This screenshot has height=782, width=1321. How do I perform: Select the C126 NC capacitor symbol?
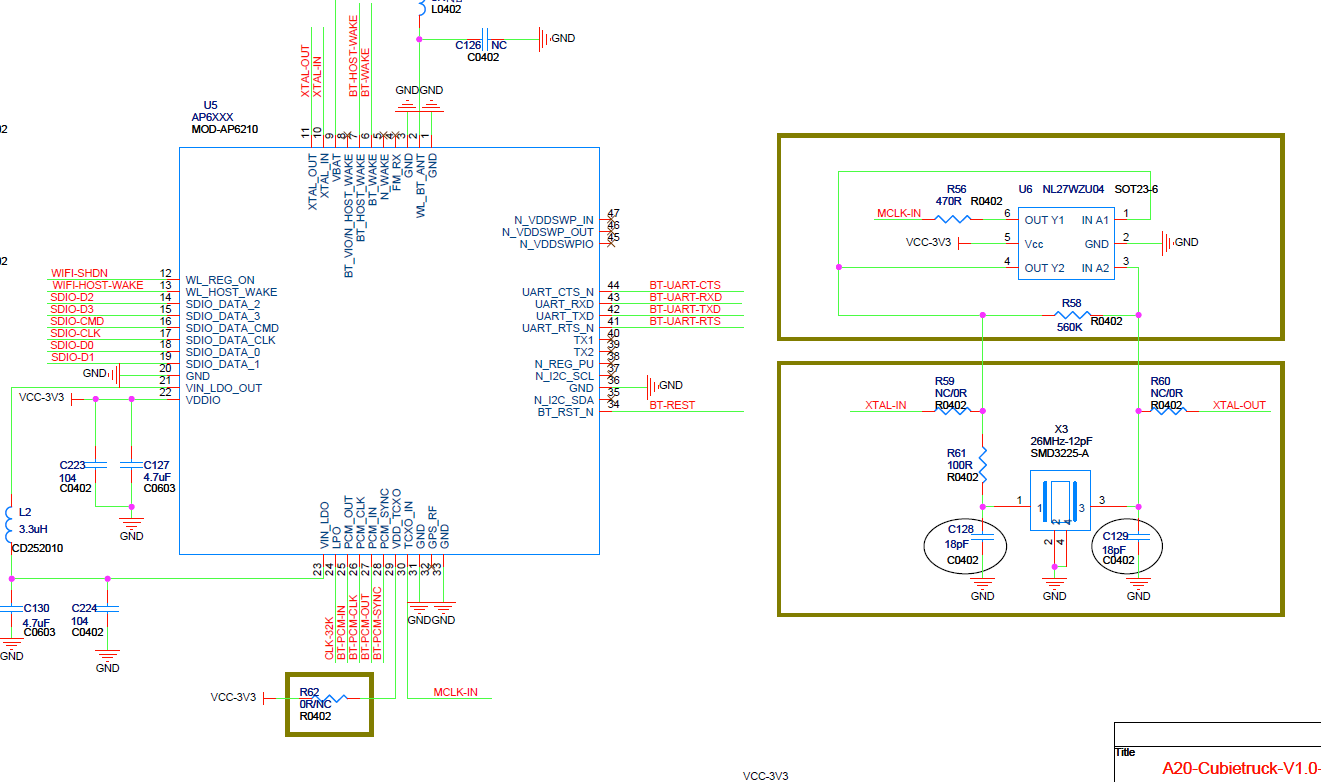tap(485, 40)
